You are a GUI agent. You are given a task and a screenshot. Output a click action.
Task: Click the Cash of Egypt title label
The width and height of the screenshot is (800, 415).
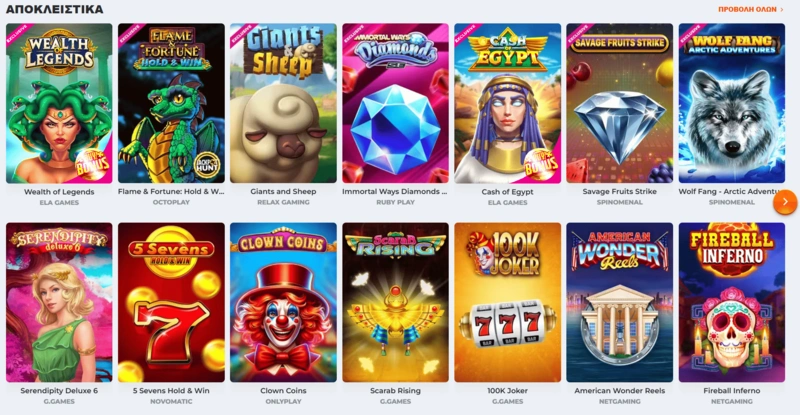(508, 191)
